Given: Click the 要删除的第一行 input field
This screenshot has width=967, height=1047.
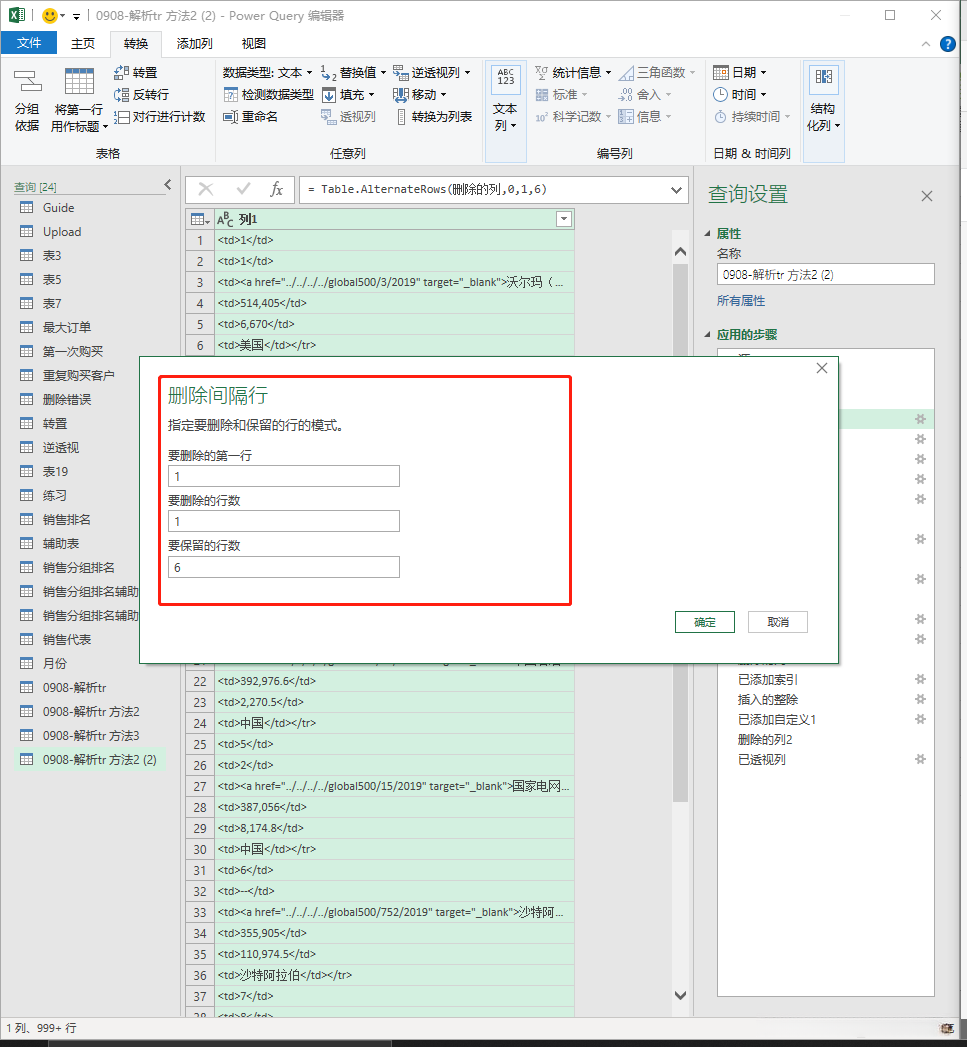Looking at the screenshot, I should tap(284, 476).
